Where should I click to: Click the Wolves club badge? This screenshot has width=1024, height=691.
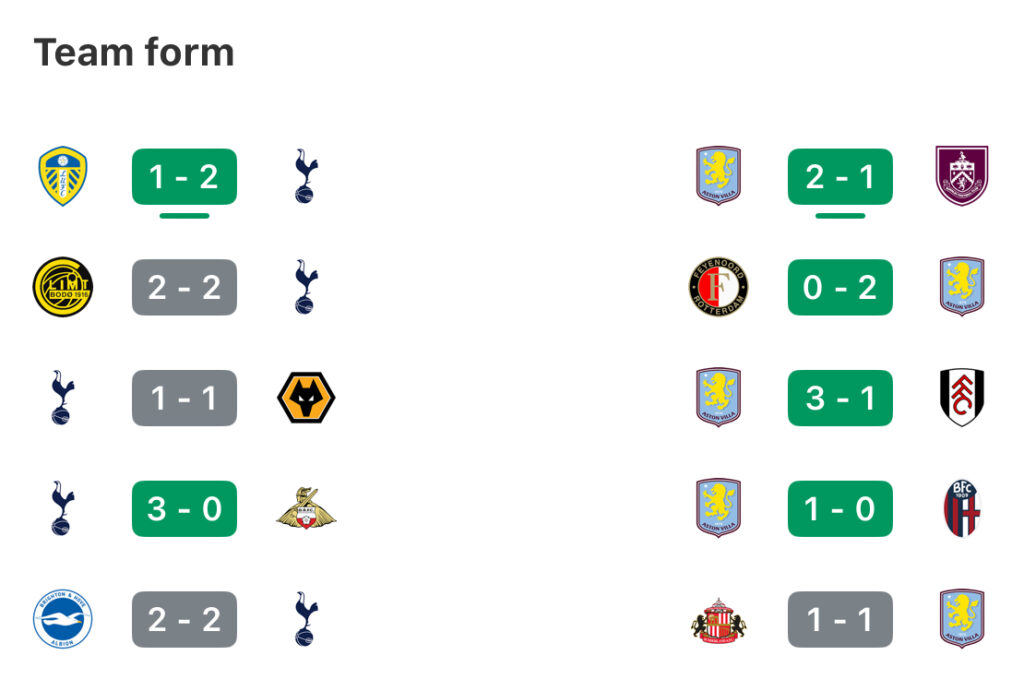pos(306,398)
